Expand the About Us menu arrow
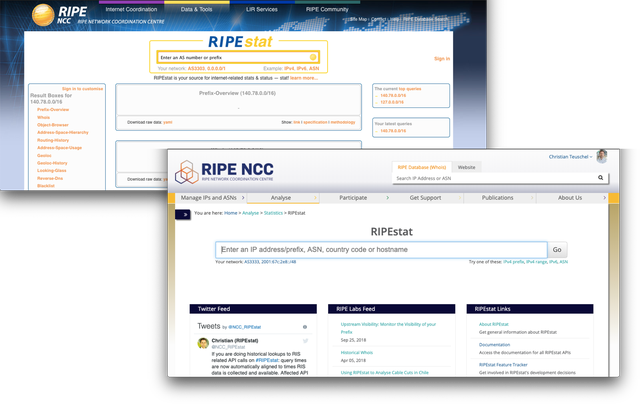640x404 pixels. click(x=604, y=198)
